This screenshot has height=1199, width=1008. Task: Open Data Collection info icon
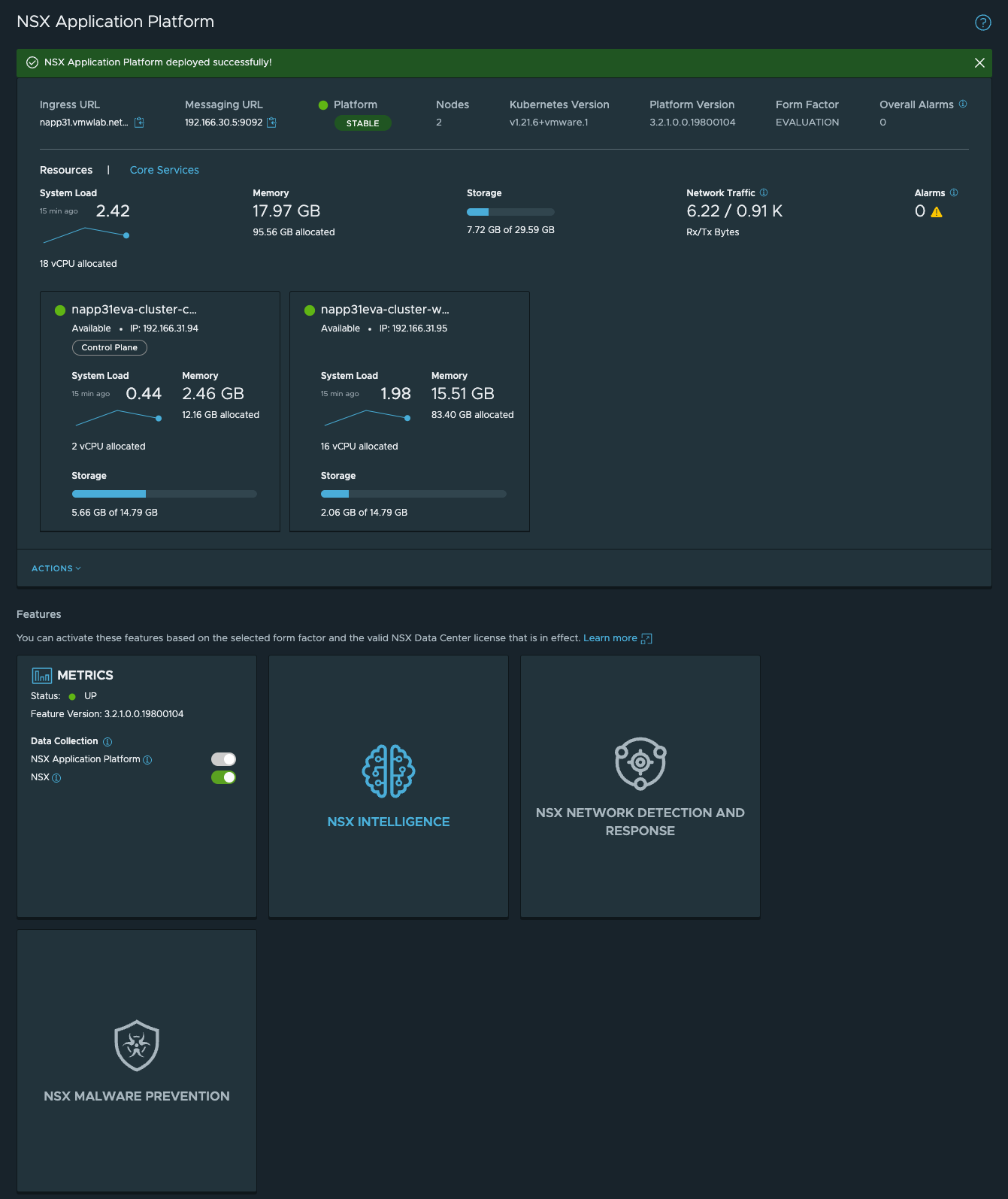click(107, 742)
